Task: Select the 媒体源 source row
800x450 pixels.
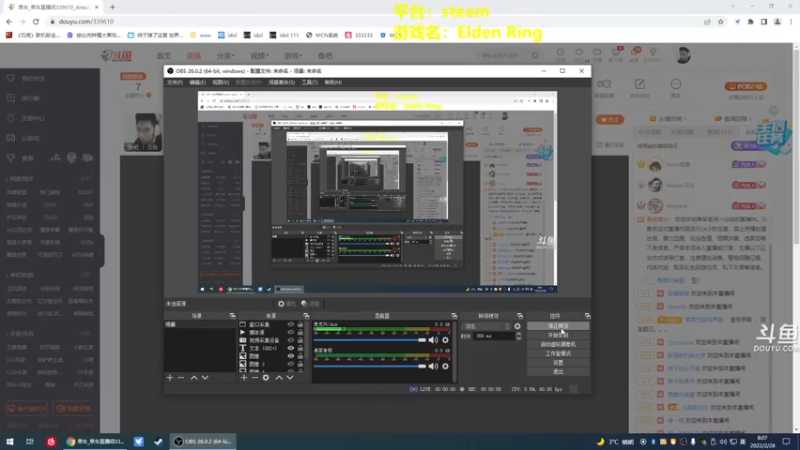Action: click(x=271, y=332)
